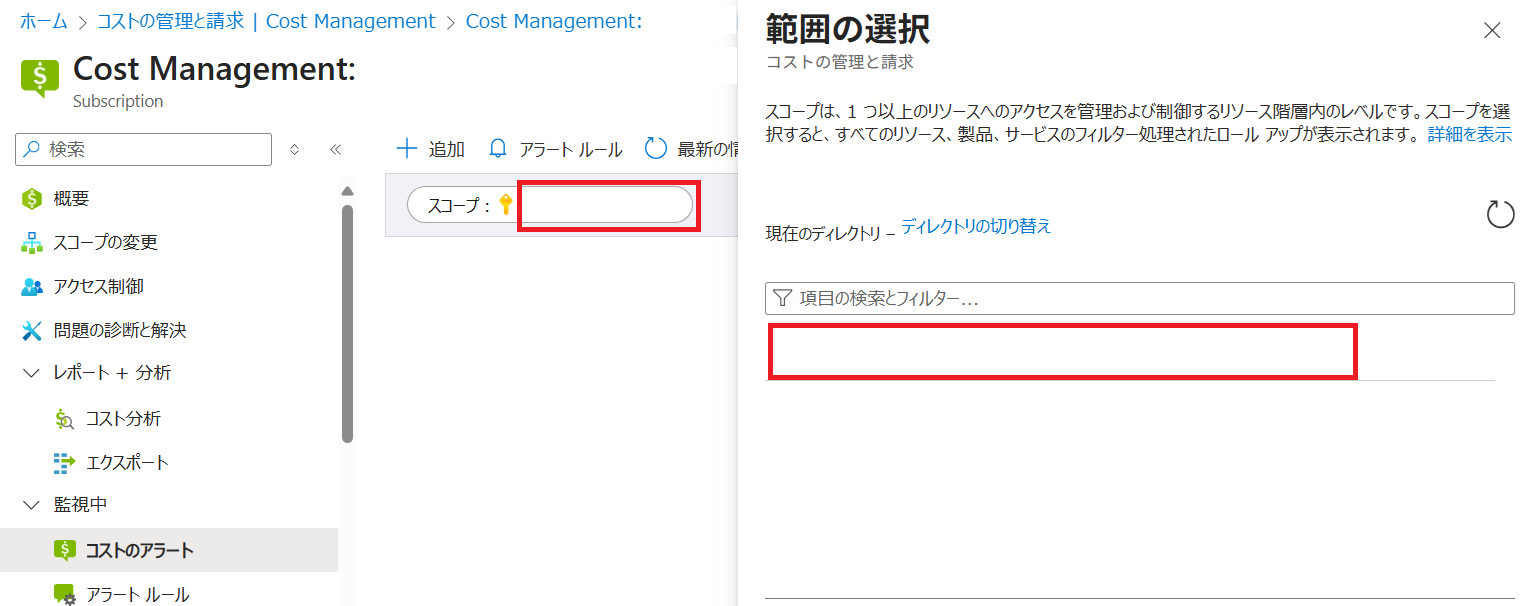Click the 追加 toolbar button
The width and height of the screenshot is (1535, 606).
pos(431,149)
